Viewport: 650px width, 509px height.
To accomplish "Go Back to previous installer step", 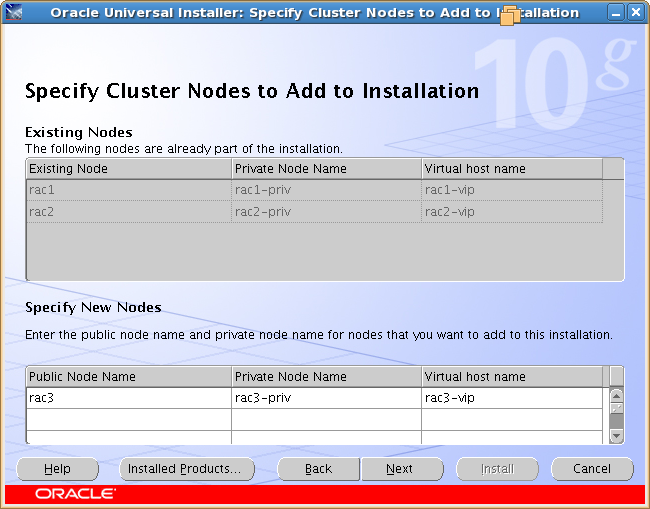I will click(x=318, y=469).
